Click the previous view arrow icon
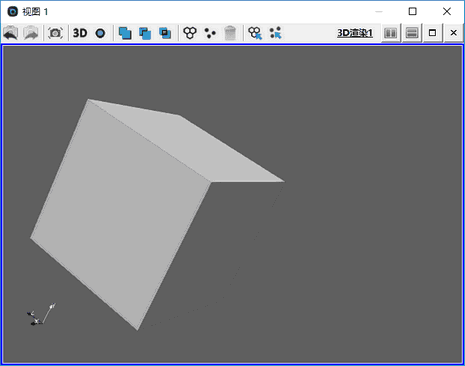Viewport: 465px width, 366px height. (11, 33)
